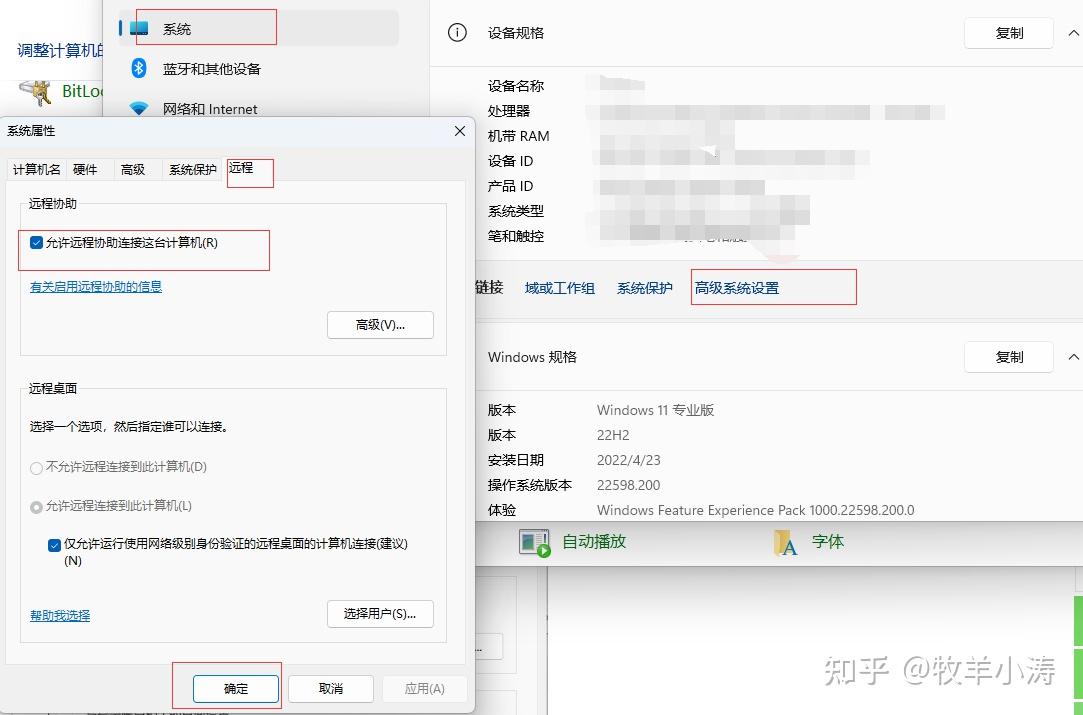
Task: Toggle Network Level Authentication checkbox
Action: [54, 545]
